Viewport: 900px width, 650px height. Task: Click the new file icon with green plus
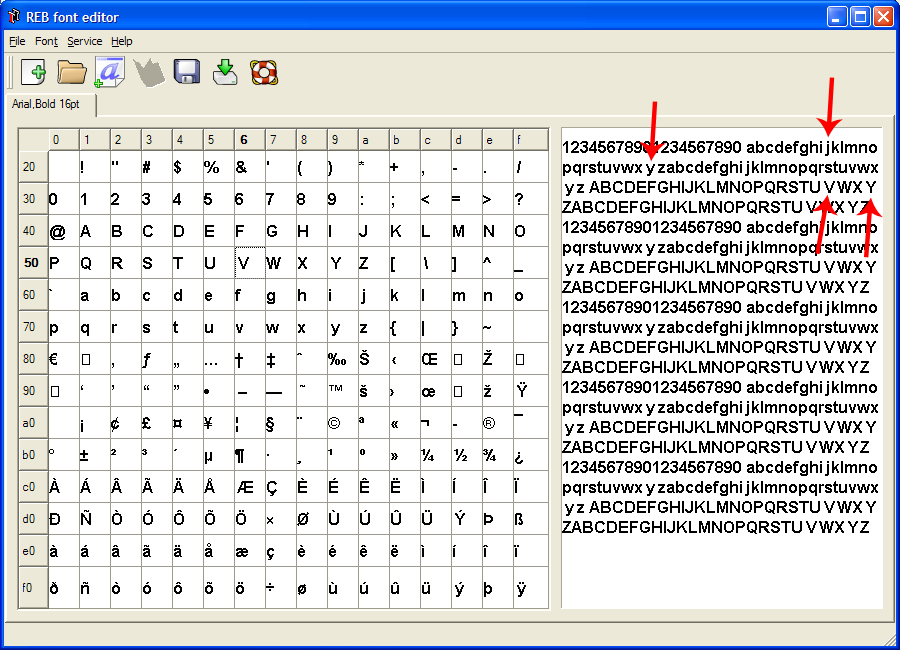point(33,72)
